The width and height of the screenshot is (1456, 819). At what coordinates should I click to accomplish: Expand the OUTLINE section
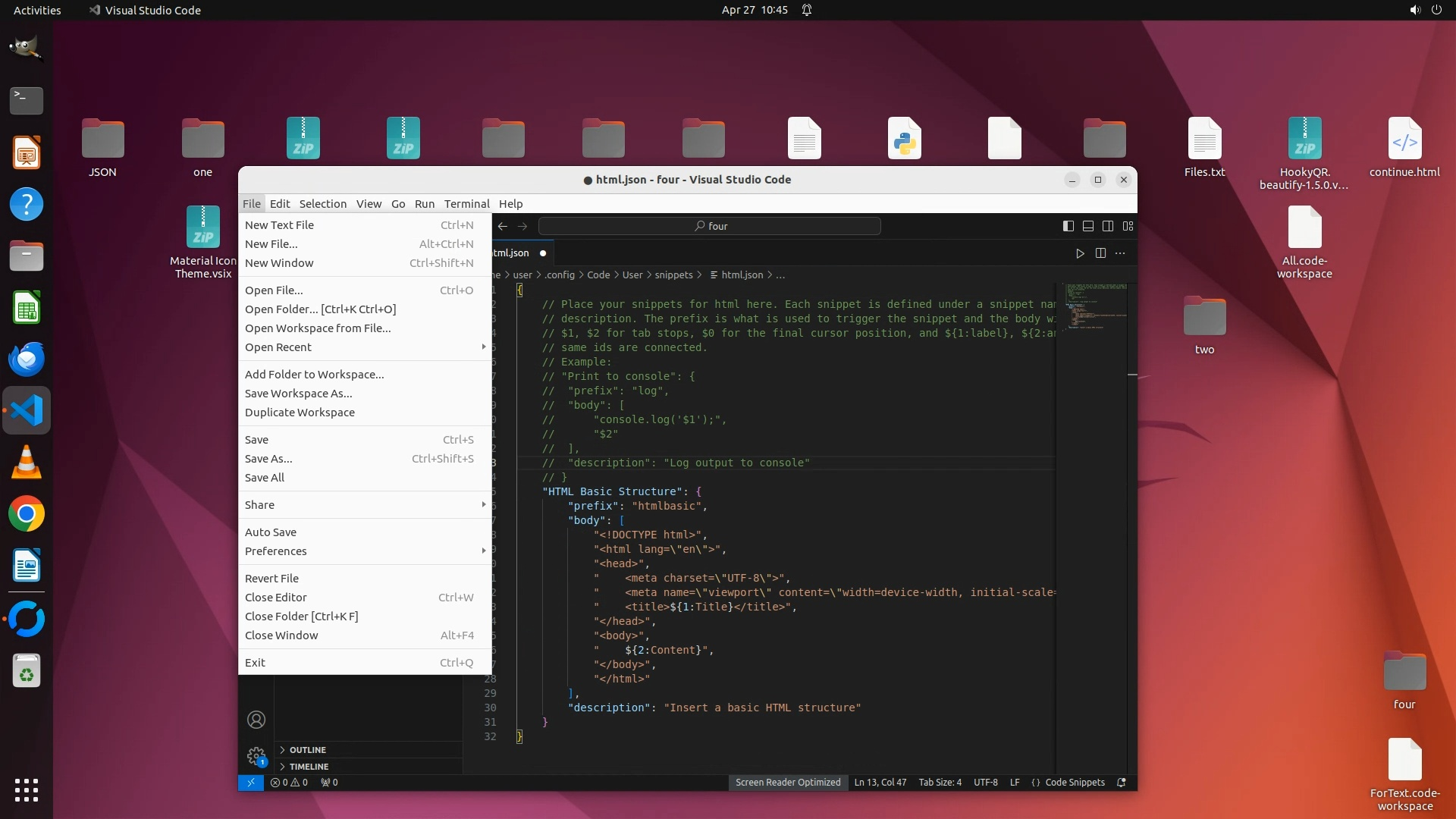307,750
